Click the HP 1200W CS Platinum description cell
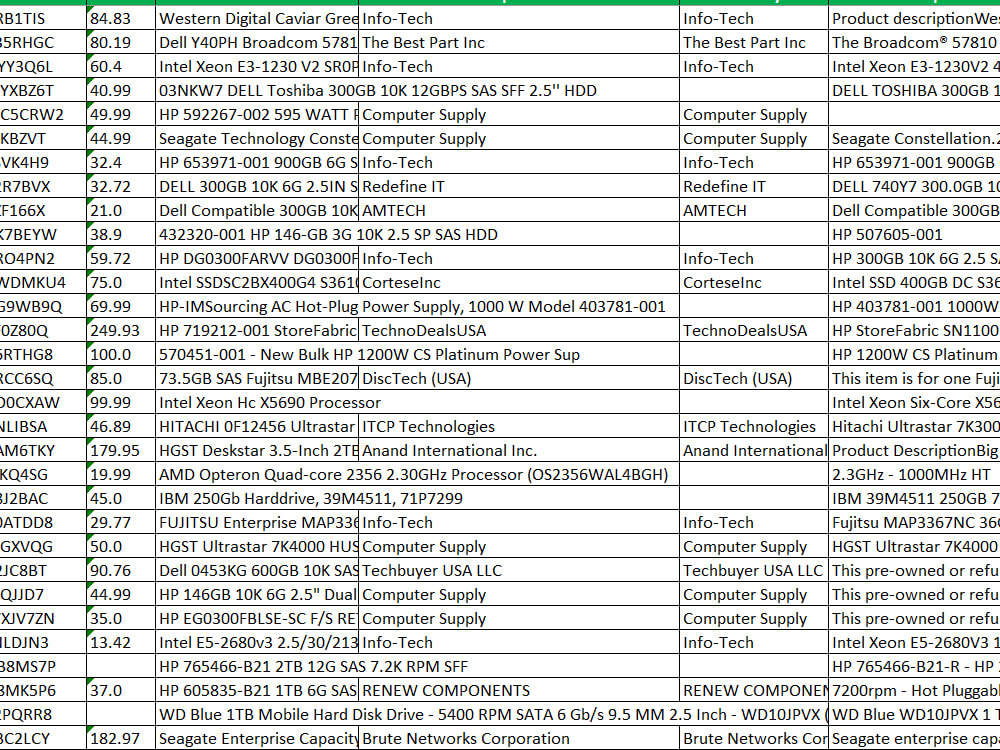The image size is (1000, 750). click(914, 355)
